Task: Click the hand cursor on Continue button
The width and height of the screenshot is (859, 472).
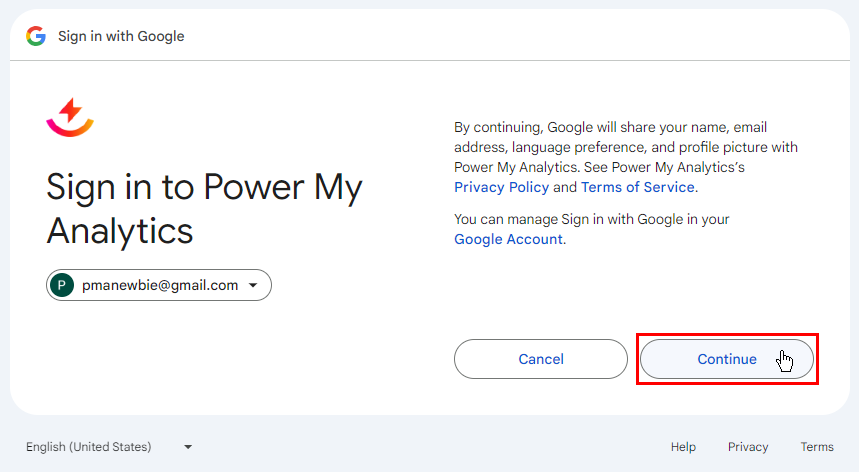Action: click(x=785, y=361)
